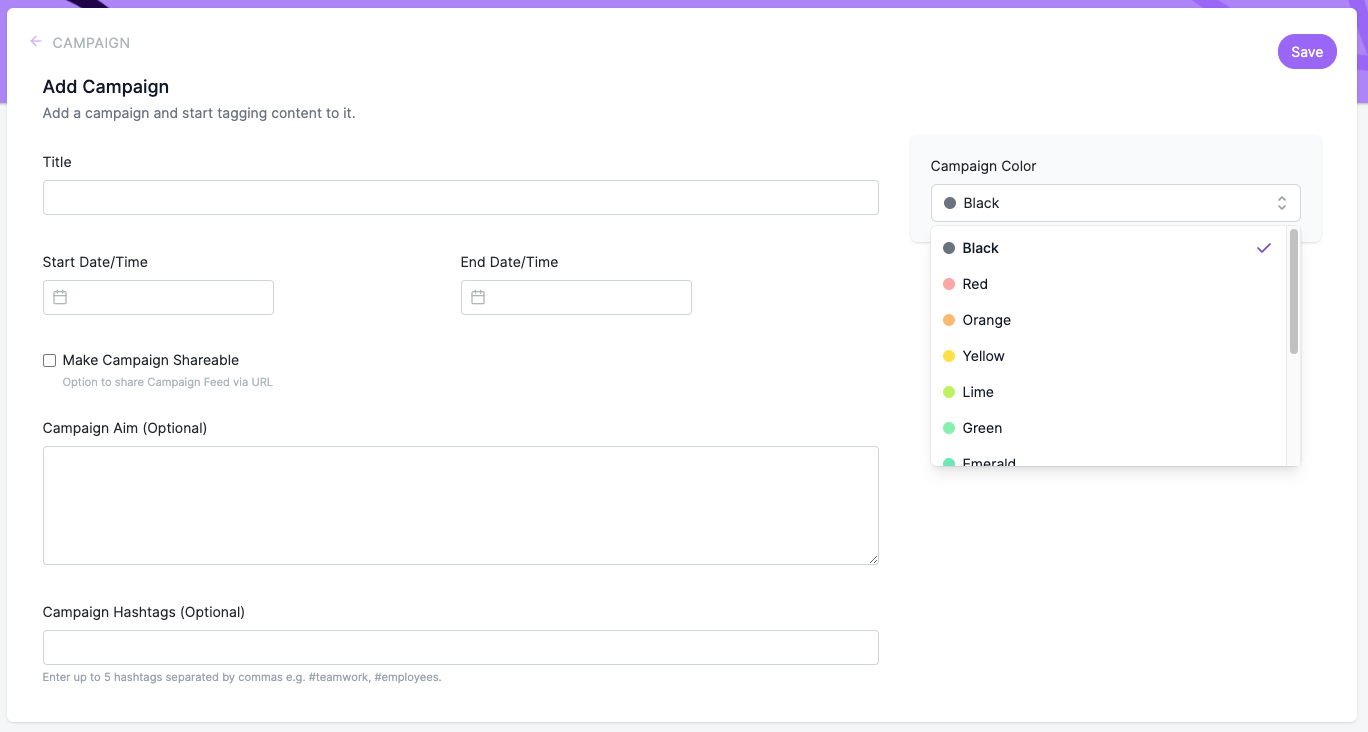This screenshot has height=732, width=1368.
Task: Collapse the Campaign Color dropdown showing Black
Action: [x=1115, y=203]
